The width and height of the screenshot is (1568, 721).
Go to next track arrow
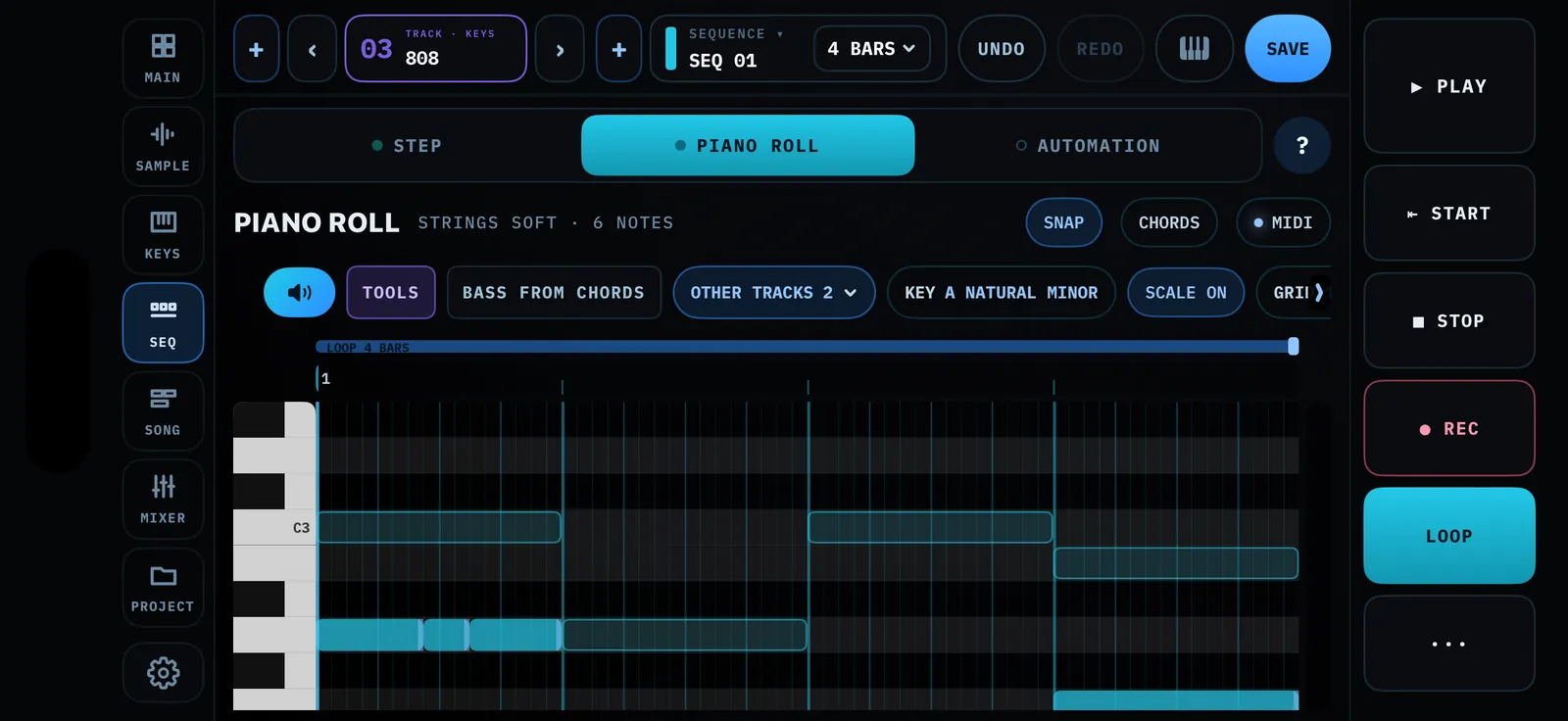[560, 49]
